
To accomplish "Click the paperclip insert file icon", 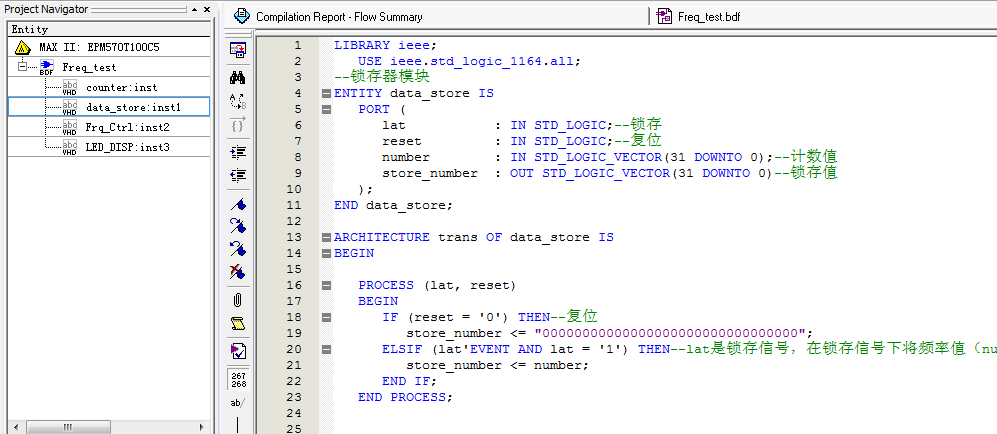I will (238, 300).
